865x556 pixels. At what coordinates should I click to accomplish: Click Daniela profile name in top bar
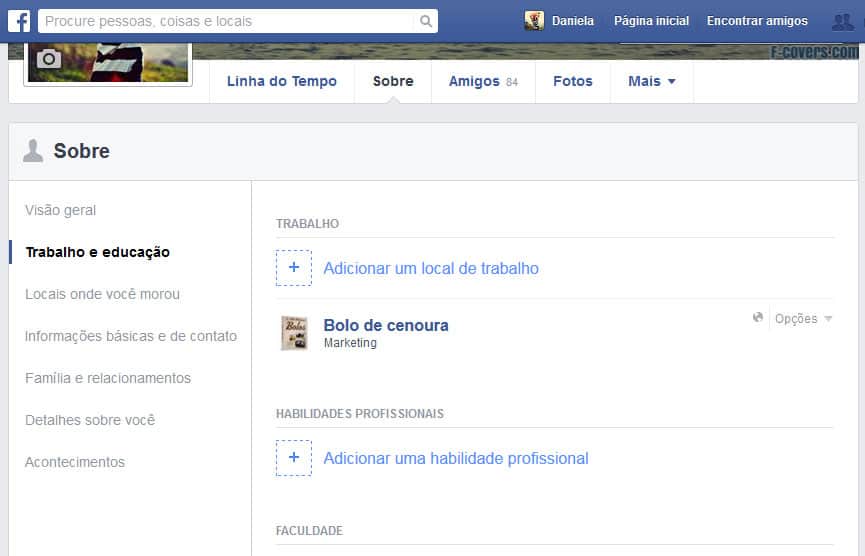[573, 21]
